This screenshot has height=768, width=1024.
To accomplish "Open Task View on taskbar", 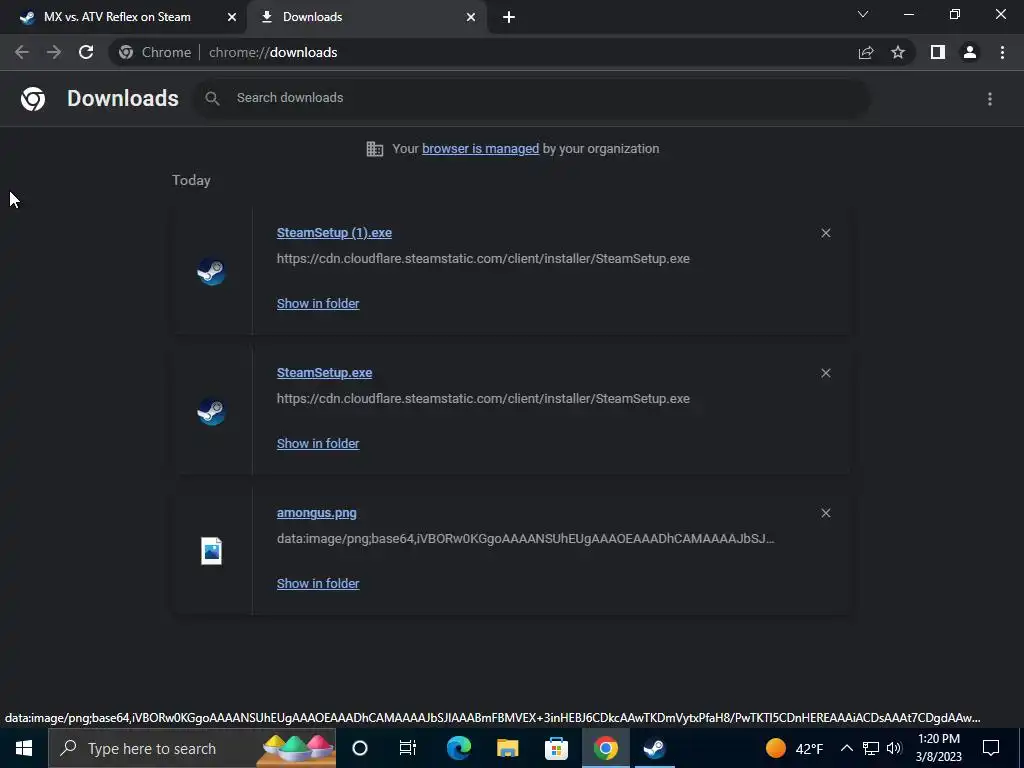I will [x=408, y=748].
